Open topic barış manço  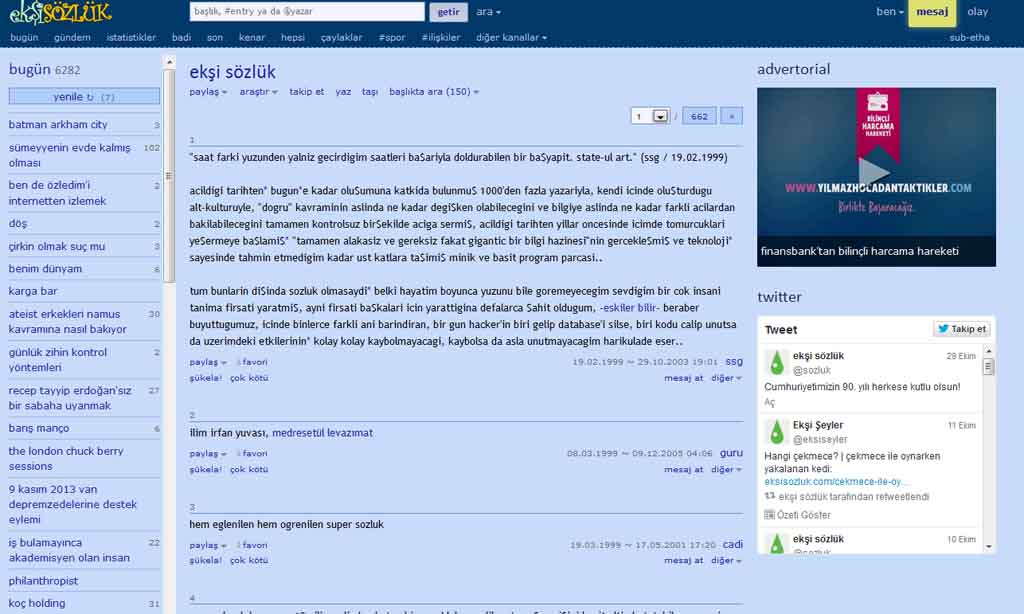(x=39, y=428)
